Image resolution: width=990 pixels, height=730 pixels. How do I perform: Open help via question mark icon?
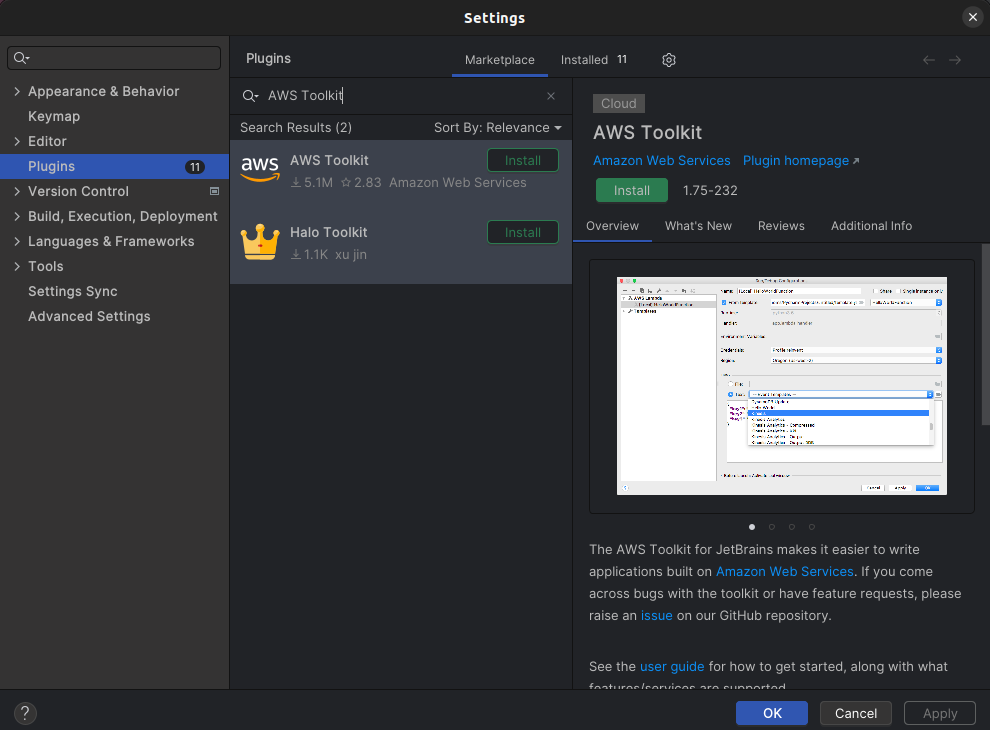(25, 713)
